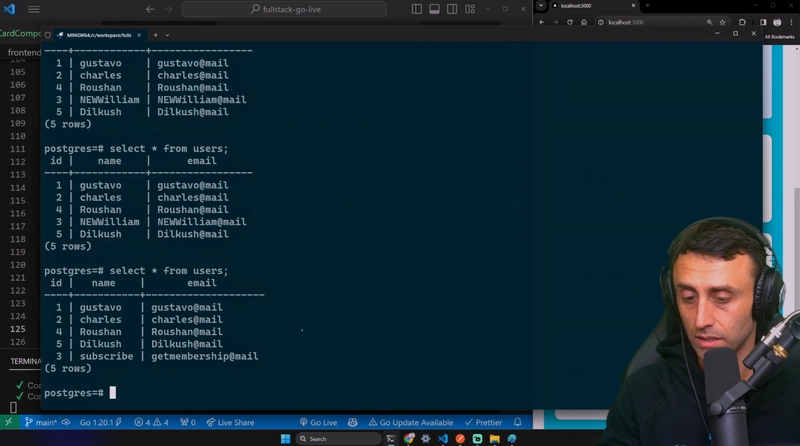Open the fullstack-go-live command center search
Image resolution: width=800 pixels, height=446 pixels.
coord(284,9)
